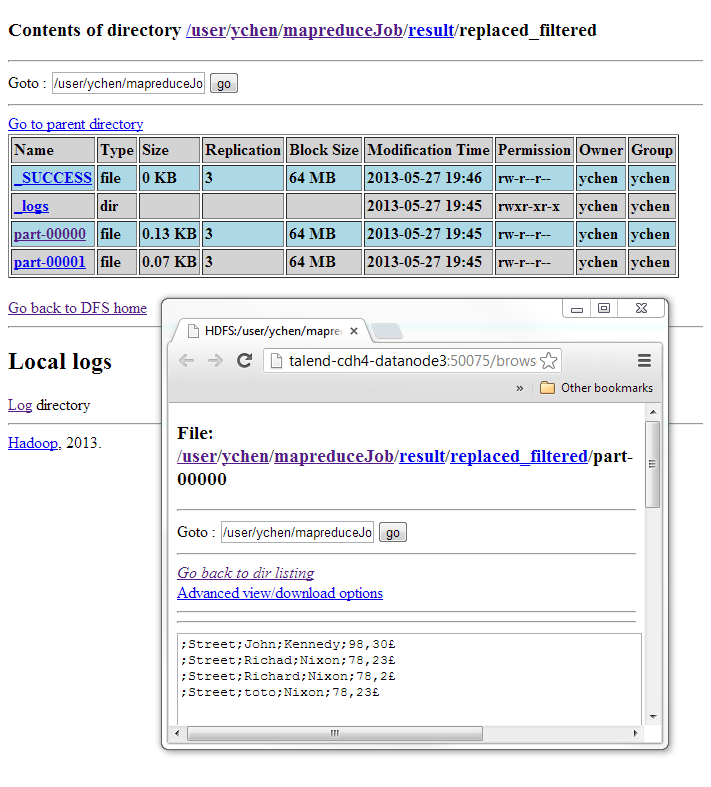Click Go to parent directory link
Screen dimensions: 711x787
[75, 124]
